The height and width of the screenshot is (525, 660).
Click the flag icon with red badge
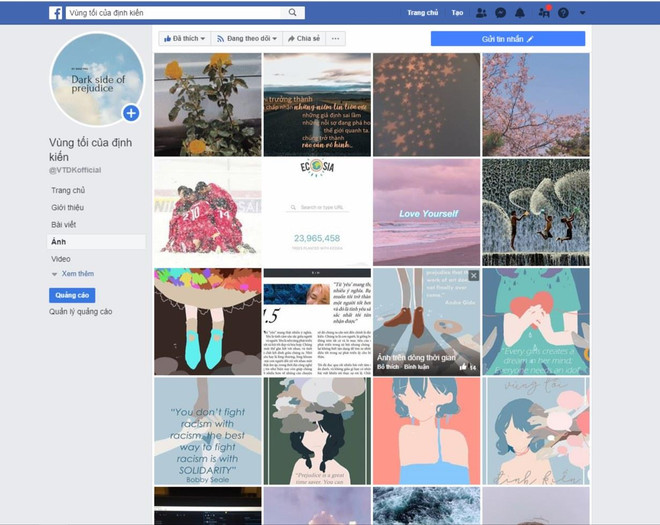pos(543,13)
